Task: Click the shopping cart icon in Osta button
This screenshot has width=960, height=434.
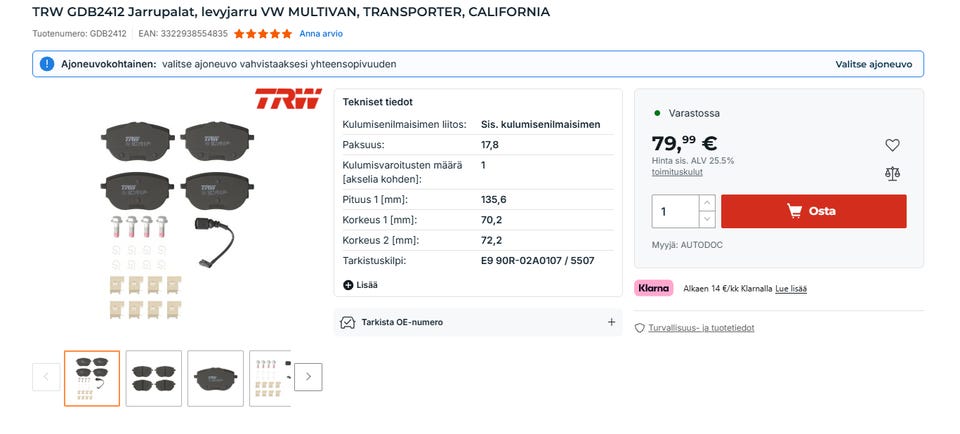Action: click(x=795, y=211)
